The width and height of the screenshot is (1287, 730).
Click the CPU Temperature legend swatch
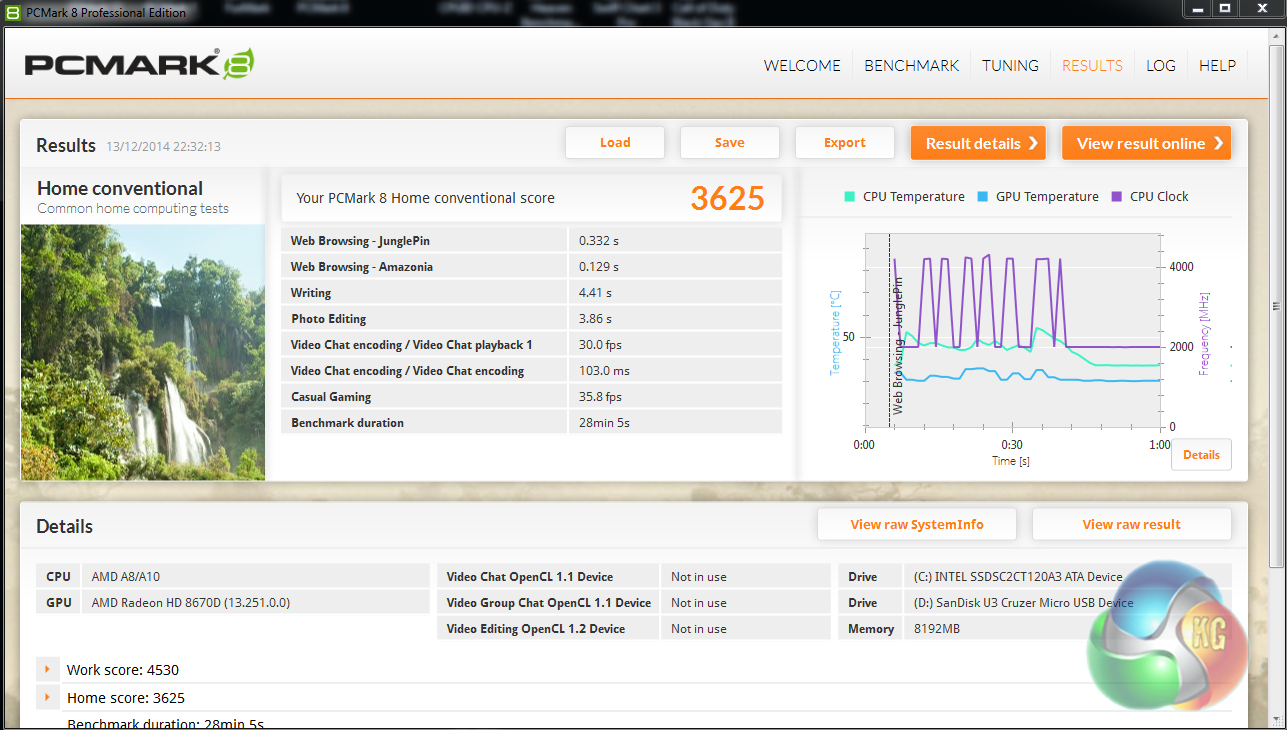click(x=851, y=197)
